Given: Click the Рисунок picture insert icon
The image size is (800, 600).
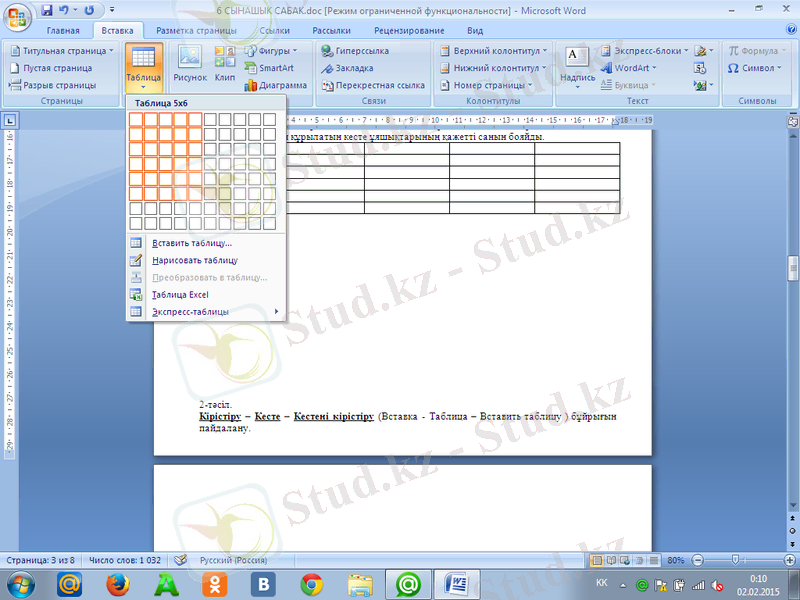Looking at the screenshot, I should [189, 64].
